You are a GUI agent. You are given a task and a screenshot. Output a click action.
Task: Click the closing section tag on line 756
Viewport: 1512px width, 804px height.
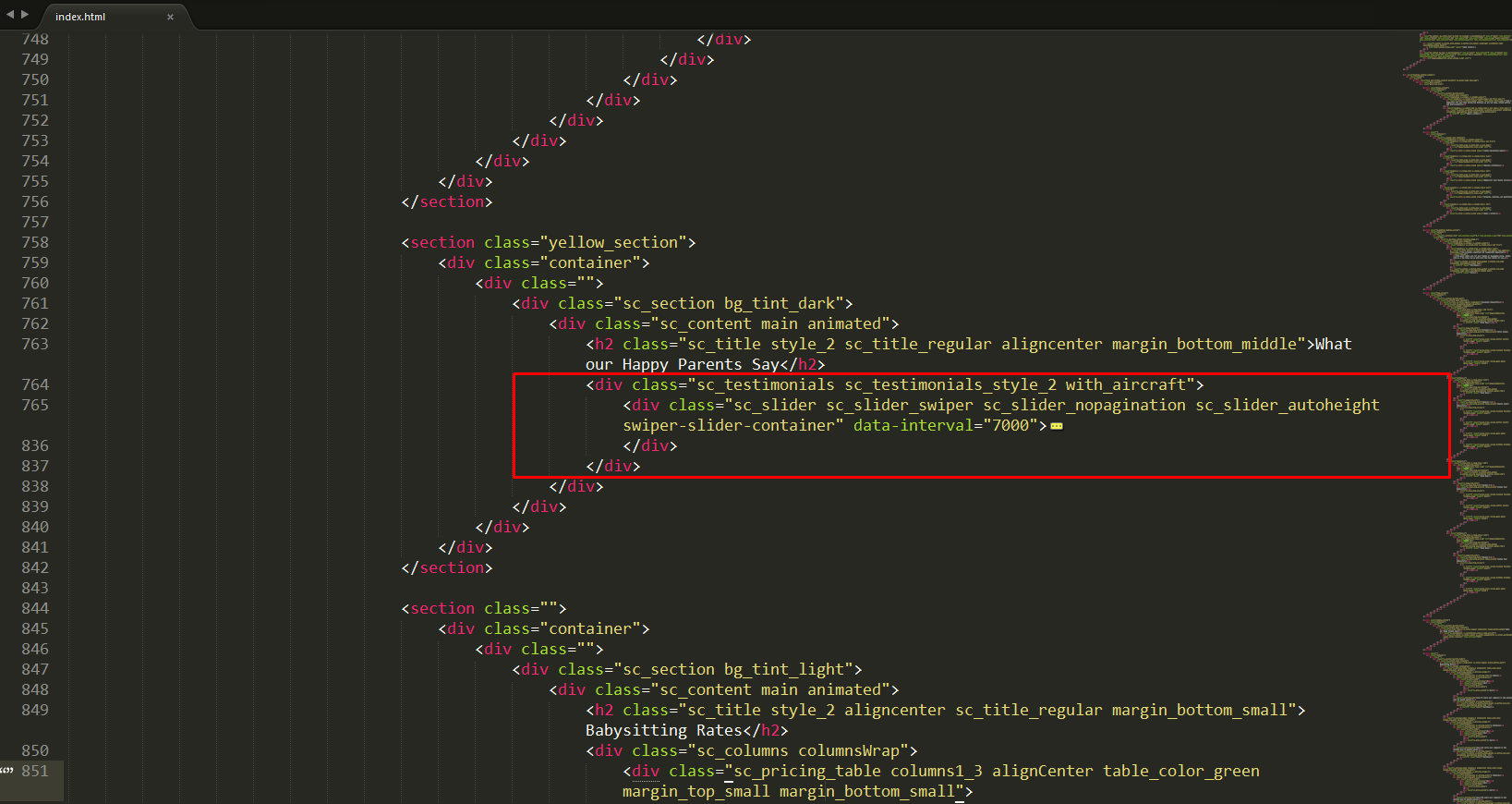click(x=447, y=201)
